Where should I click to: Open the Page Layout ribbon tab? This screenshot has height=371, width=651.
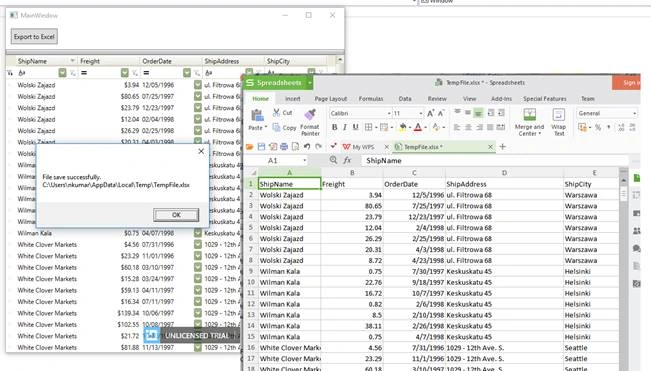tap(330, 99)
